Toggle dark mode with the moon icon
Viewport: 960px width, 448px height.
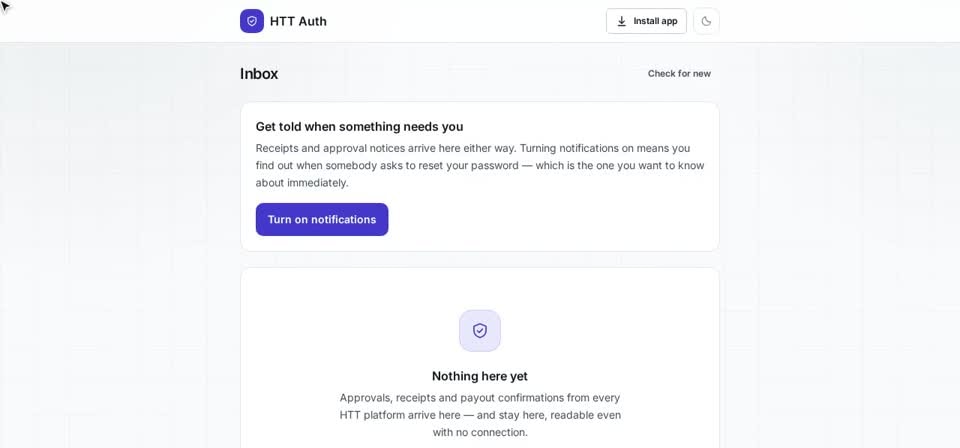click(706, 21)
